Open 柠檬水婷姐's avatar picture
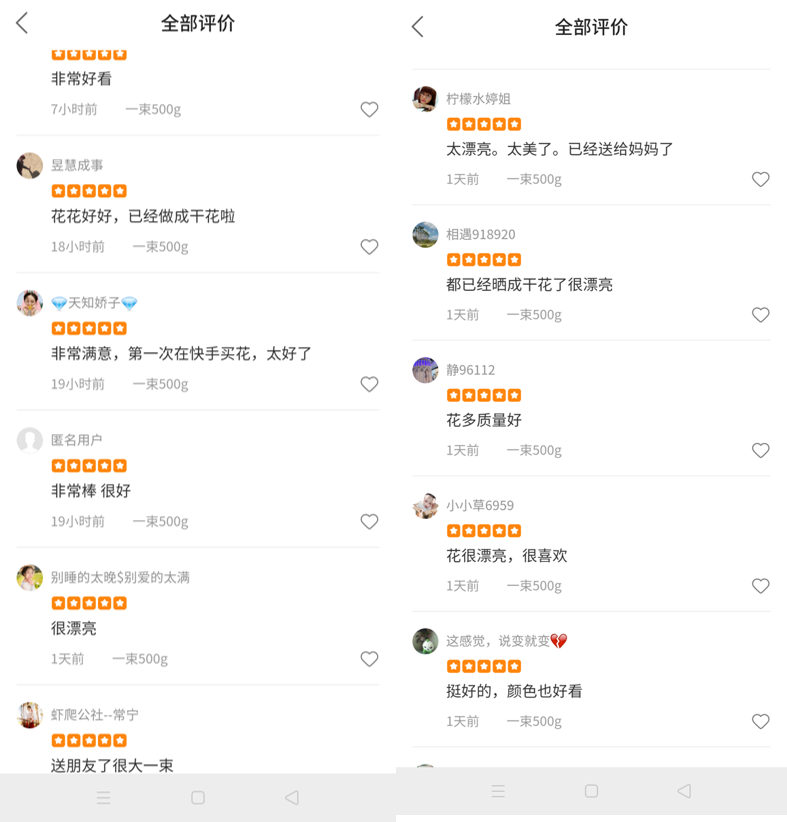Image resolution: width=787 pixels, height=822 pixels. click(x=425, y=99)
